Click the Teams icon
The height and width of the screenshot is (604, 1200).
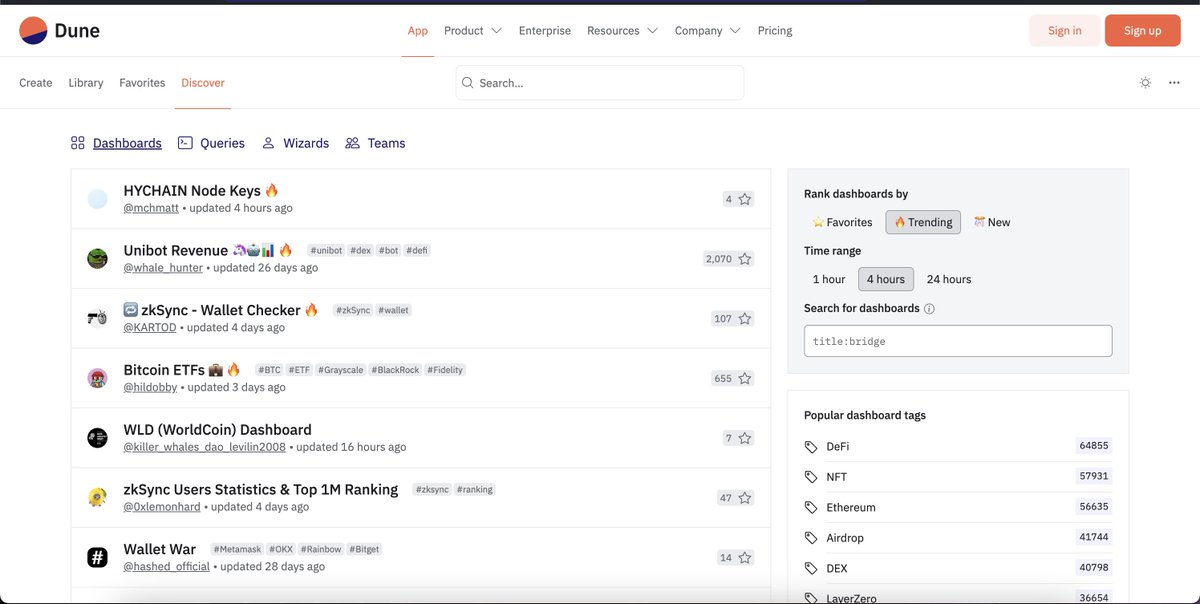point(352,142)
